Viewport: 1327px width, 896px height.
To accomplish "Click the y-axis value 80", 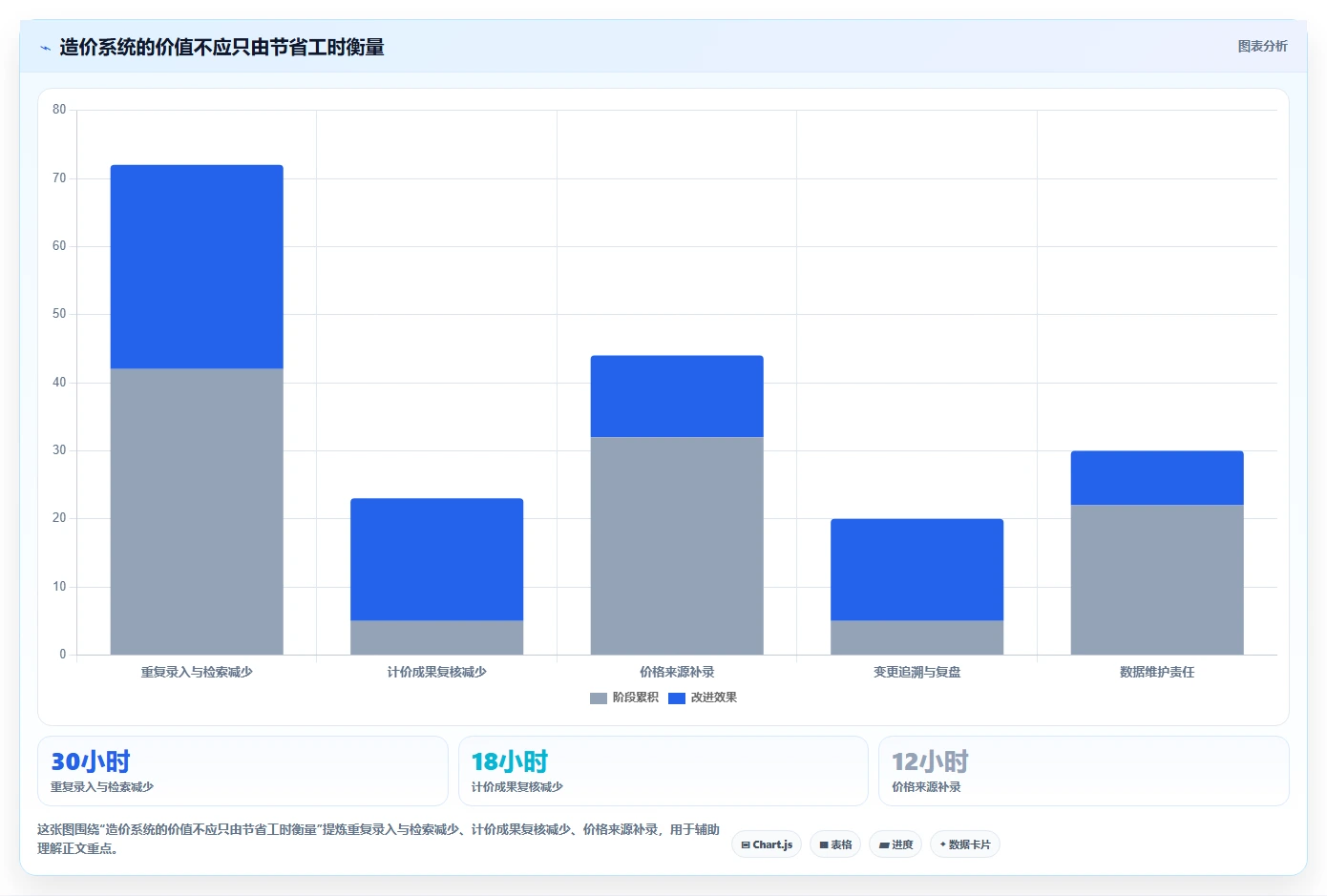I will [59, 110].
